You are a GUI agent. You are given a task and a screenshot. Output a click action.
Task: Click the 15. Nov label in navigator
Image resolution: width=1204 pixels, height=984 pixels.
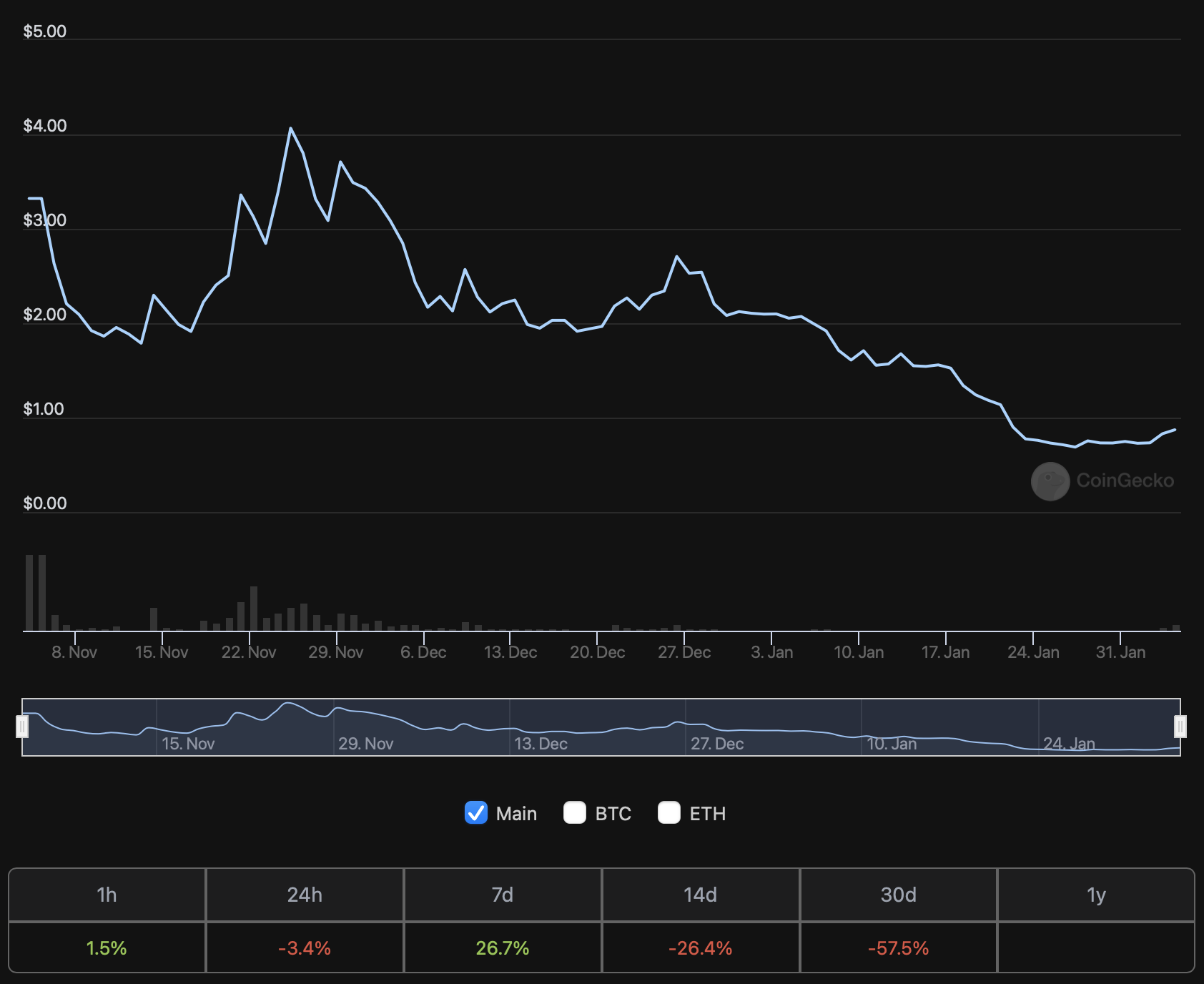click(x=188, y=744)
